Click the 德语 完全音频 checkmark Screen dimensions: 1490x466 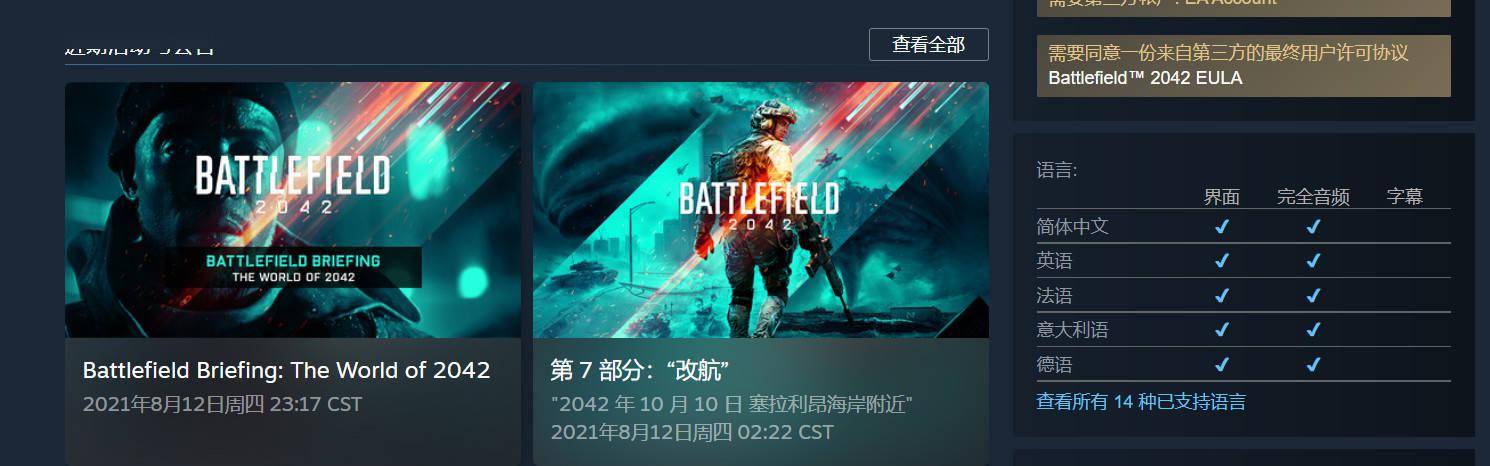coord(1313,364)
